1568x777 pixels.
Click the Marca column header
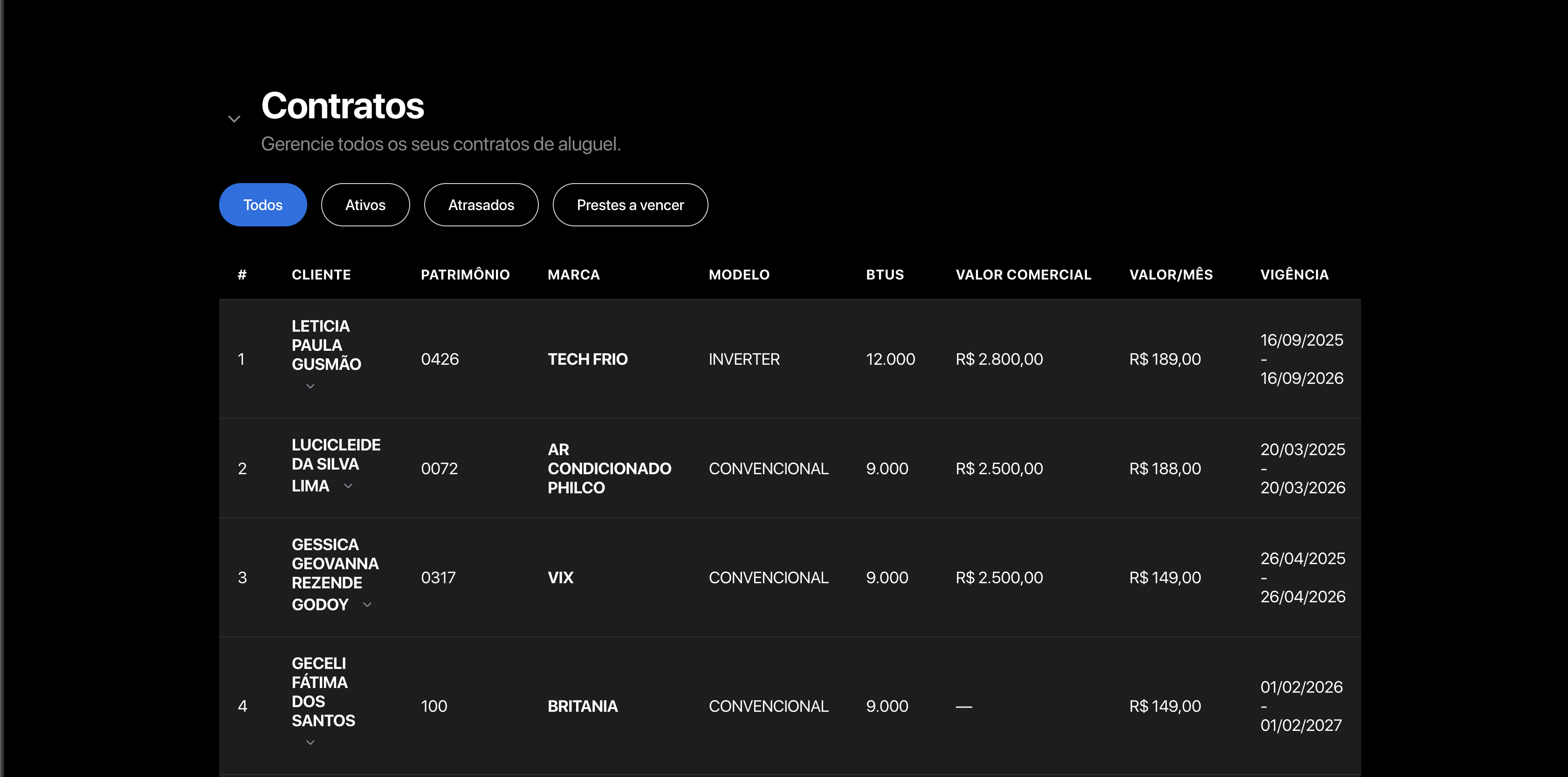[x=573, y=275]
